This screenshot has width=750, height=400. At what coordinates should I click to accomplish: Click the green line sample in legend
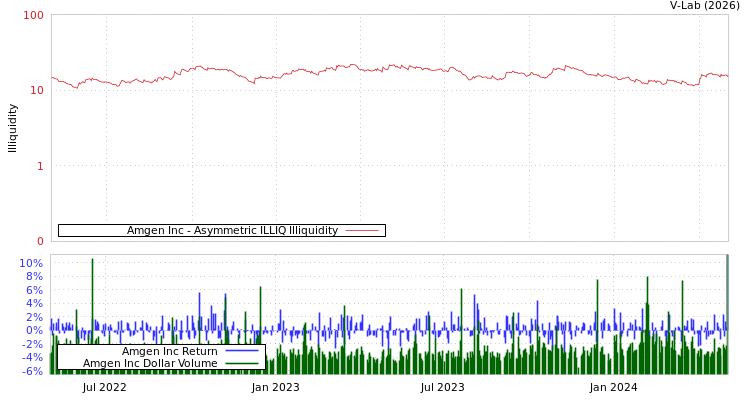242,364
